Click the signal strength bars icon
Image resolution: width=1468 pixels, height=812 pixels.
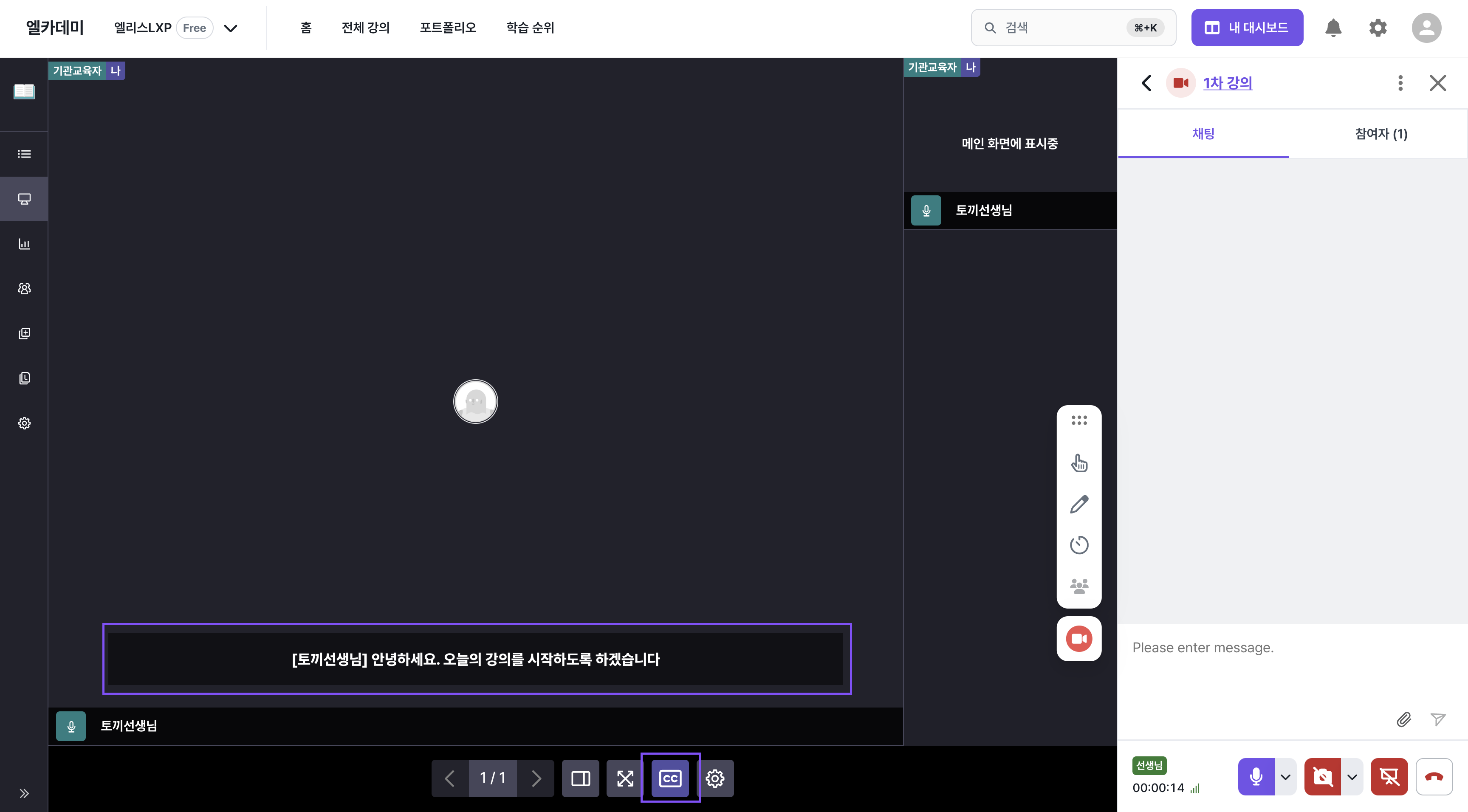[x=1195, y=789]
